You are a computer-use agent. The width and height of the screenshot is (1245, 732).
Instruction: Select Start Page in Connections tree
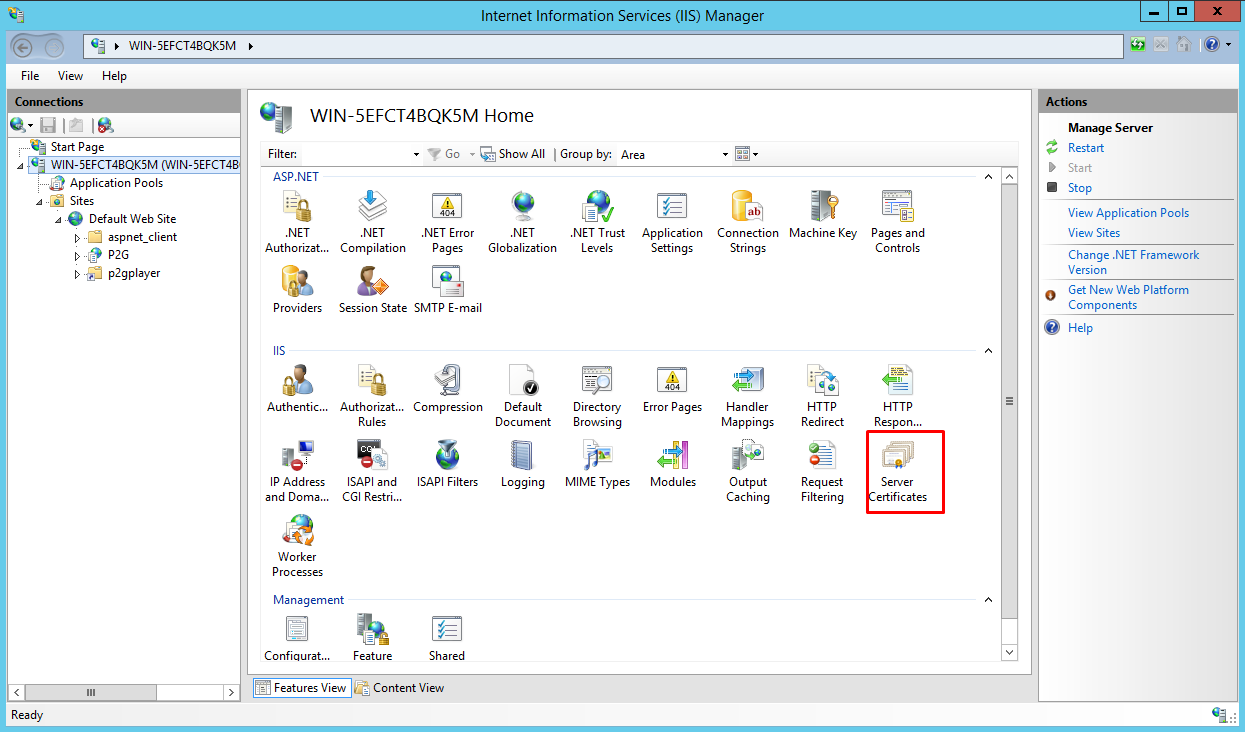pos(77,147)
